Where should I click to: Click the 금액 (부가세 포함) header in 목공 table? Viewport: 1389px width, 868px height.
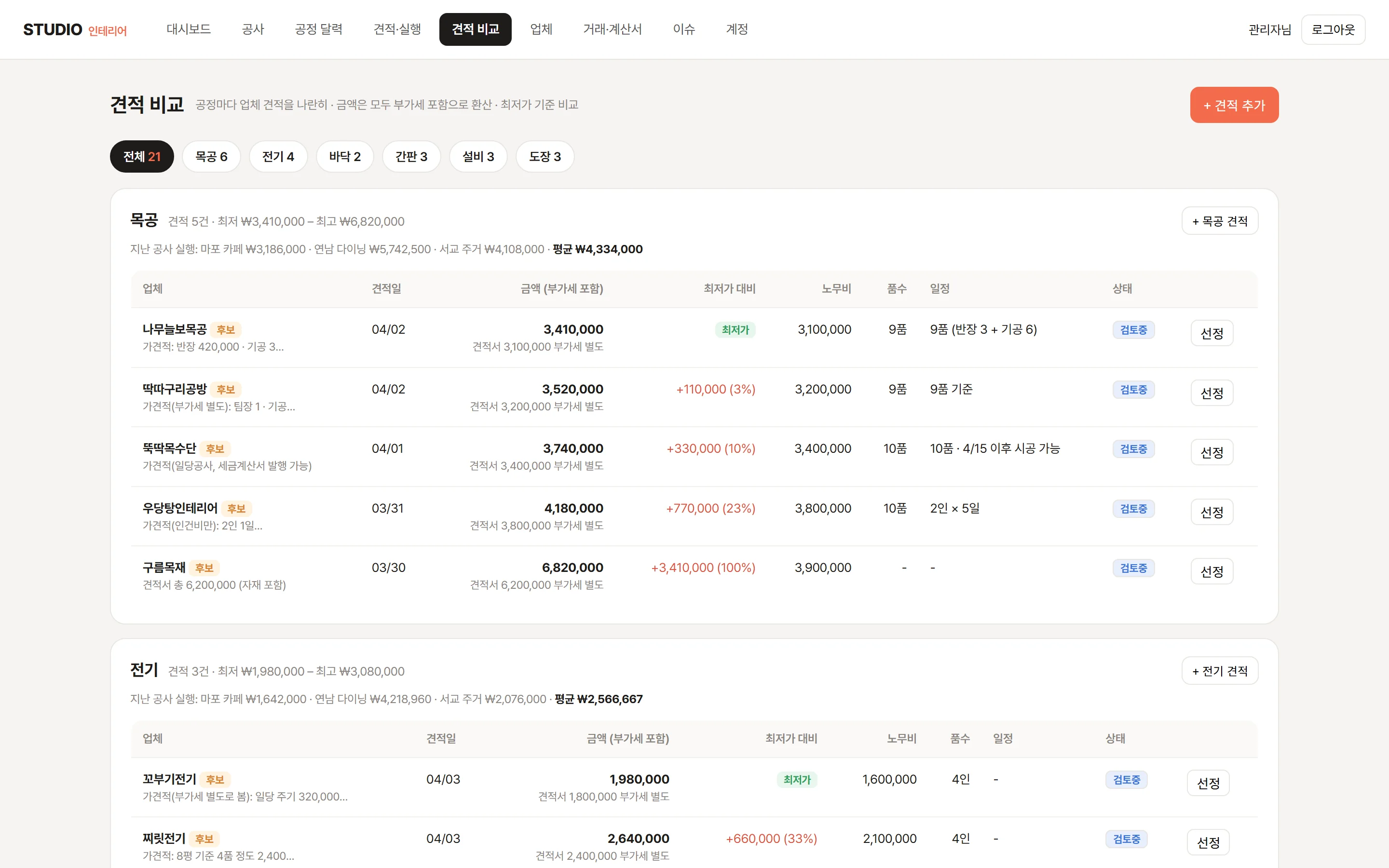[x=561, y=289]
